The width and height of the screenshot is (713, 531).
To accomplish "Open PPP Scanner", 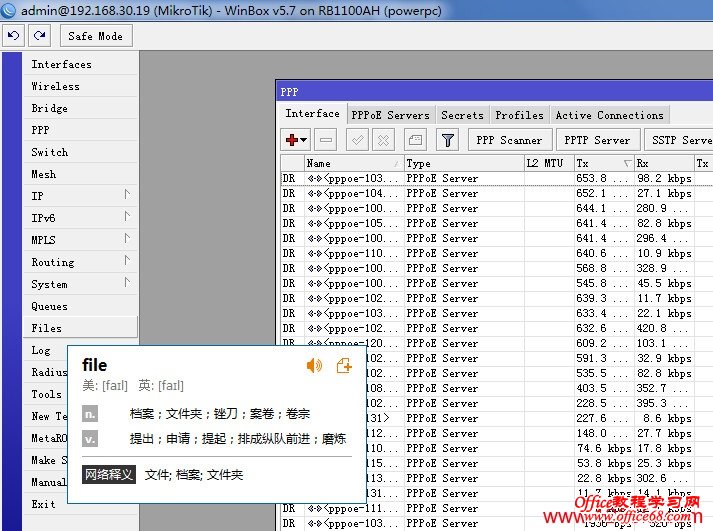I will pyautogui.click(x=509, y=140).
